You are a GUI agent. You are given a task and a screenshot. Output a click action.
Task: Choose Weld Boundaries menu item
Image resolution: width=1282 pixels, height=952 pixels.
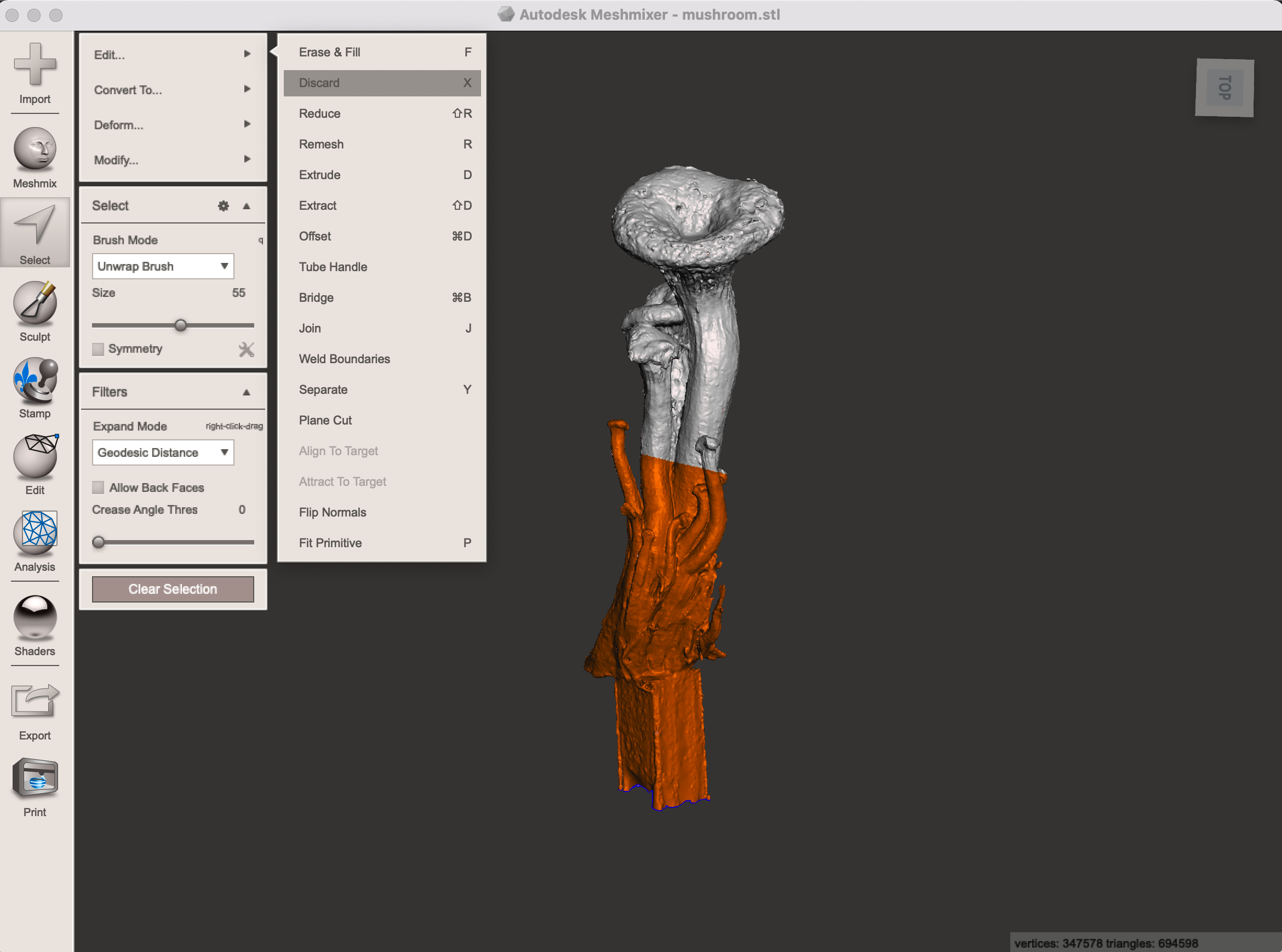(x=382, y=359)
